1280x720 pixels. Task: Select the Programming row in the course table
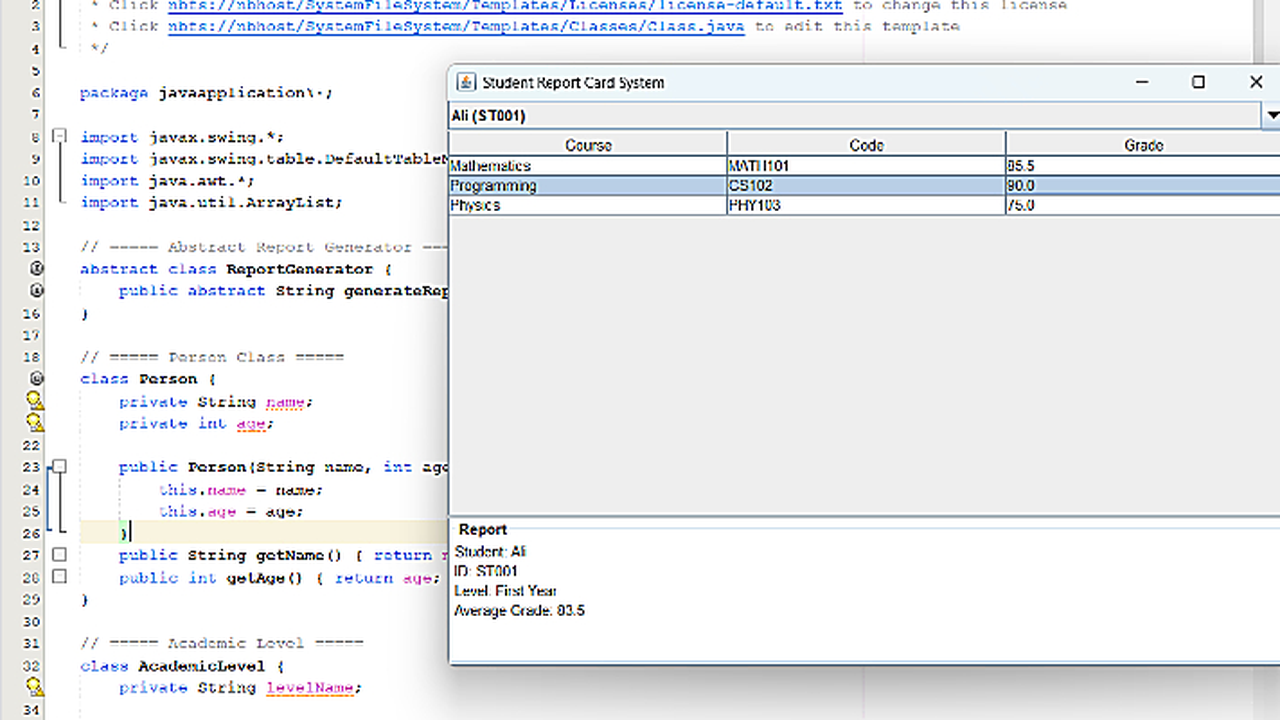point(588,186)
